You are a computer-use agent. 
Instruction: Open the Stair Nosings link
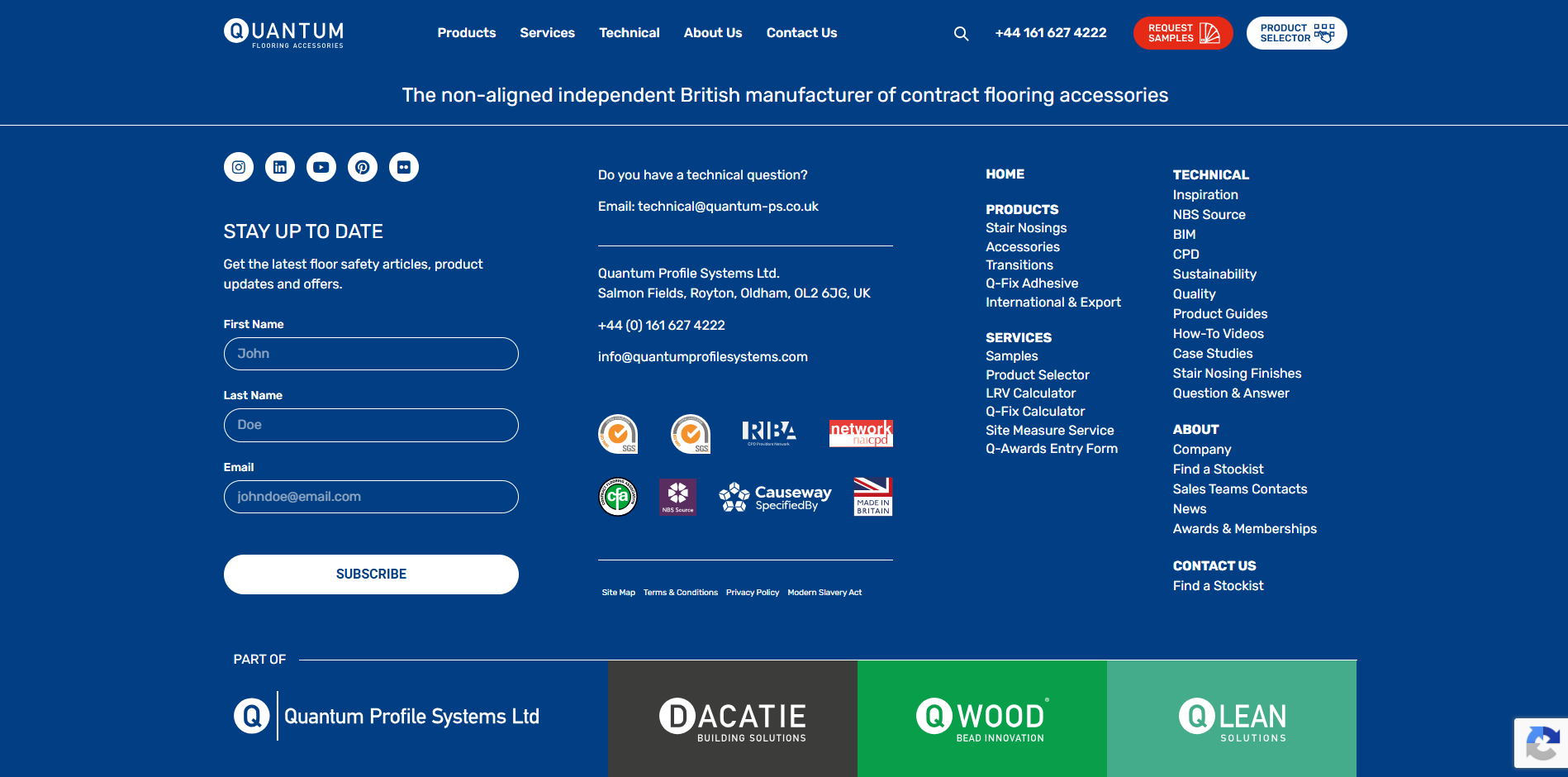[x=1026, y=228]
